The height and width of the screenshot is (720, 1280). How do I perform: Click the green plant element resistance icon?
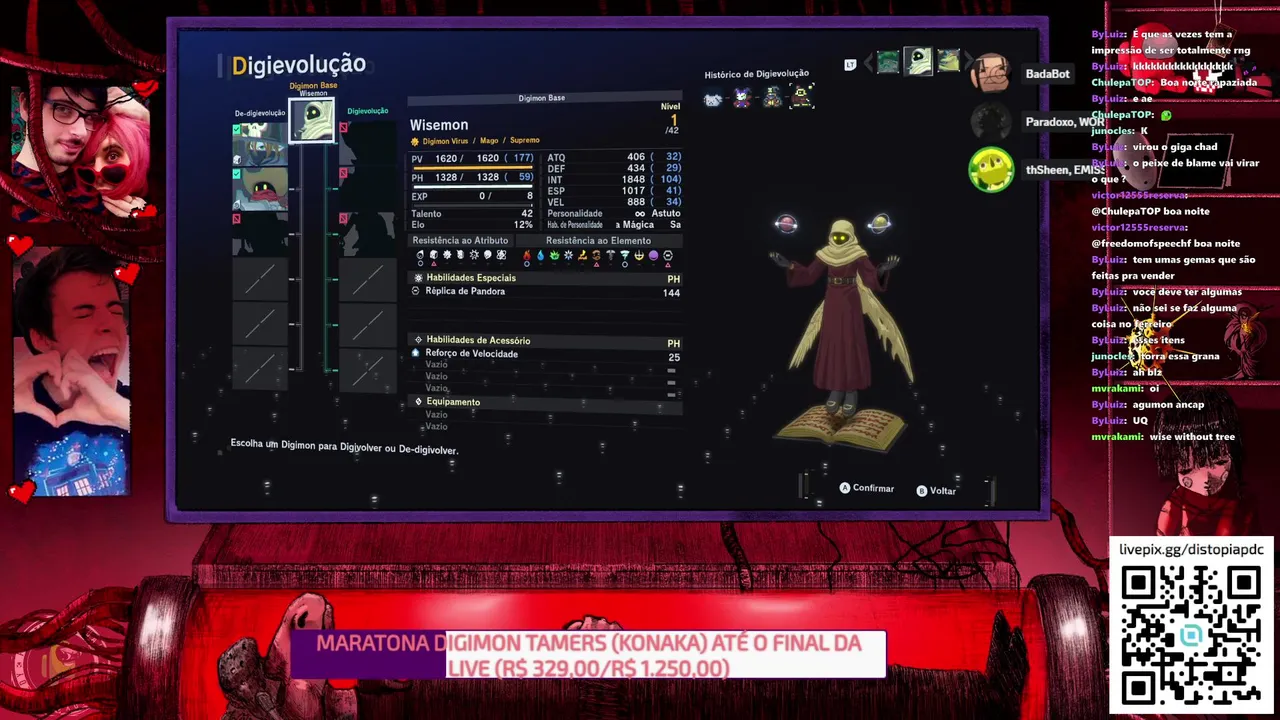pyautogui.click(x=555, y=256)
